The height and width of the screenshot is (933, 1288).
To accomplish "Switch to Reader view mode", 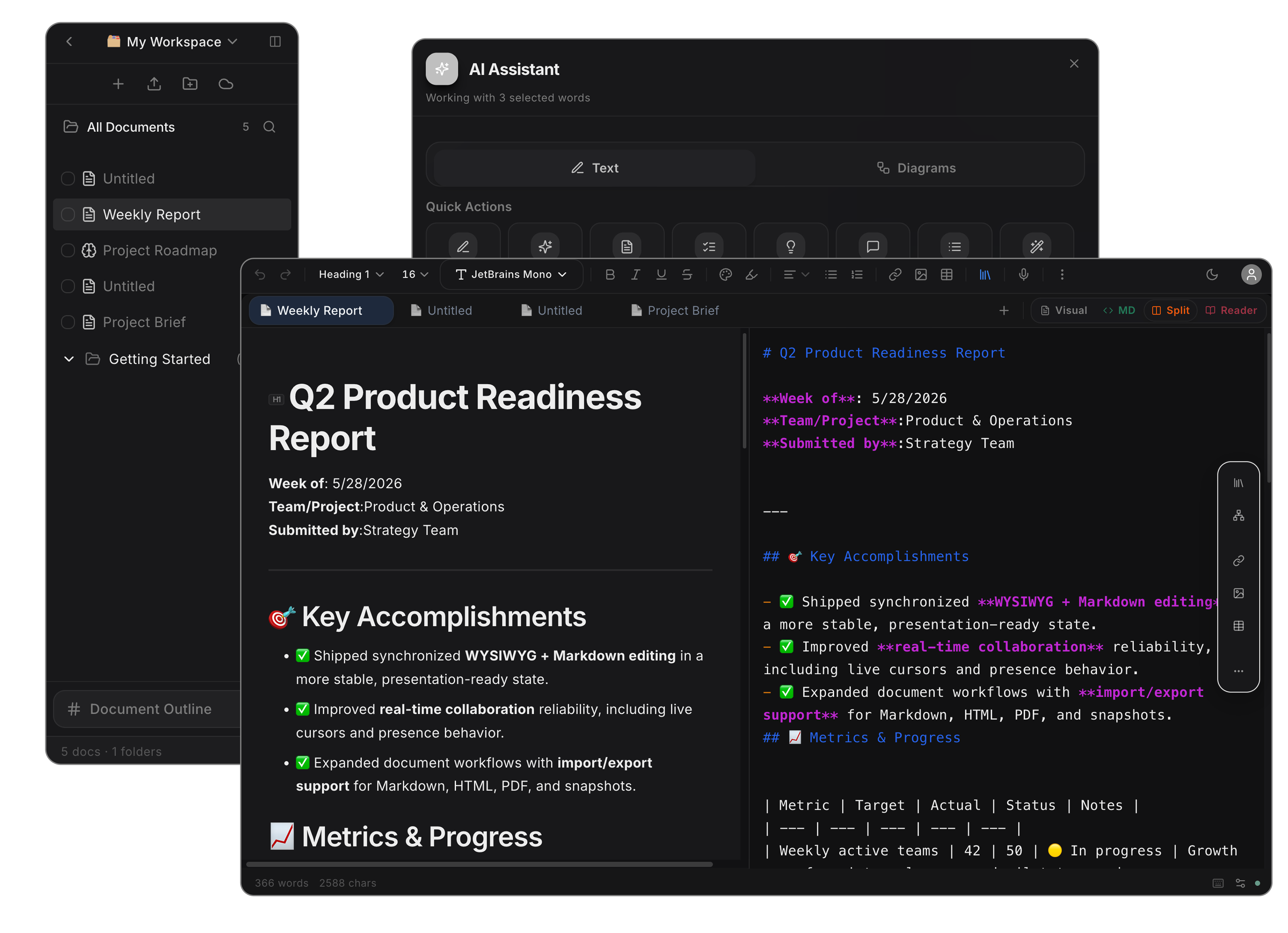I will pyautogui.click(x=1231, y=310).
